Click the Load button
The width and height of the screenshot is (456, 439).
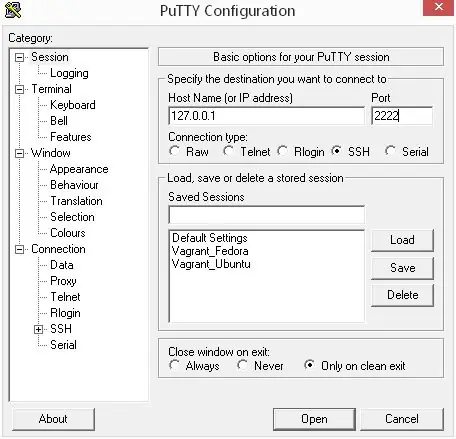click(x=402, y=240)
